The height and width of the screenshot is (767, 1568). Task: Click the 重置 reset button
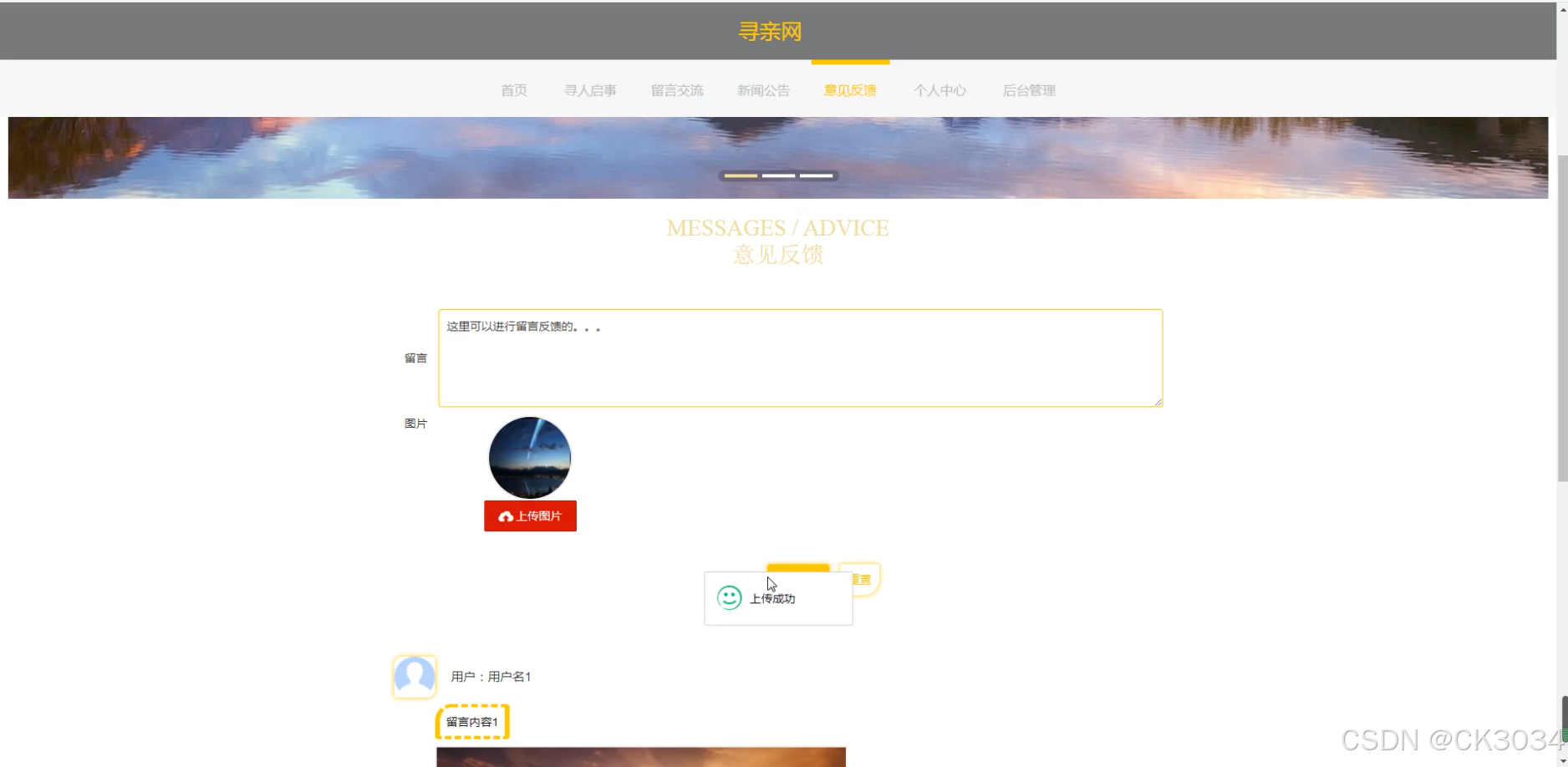864,578
